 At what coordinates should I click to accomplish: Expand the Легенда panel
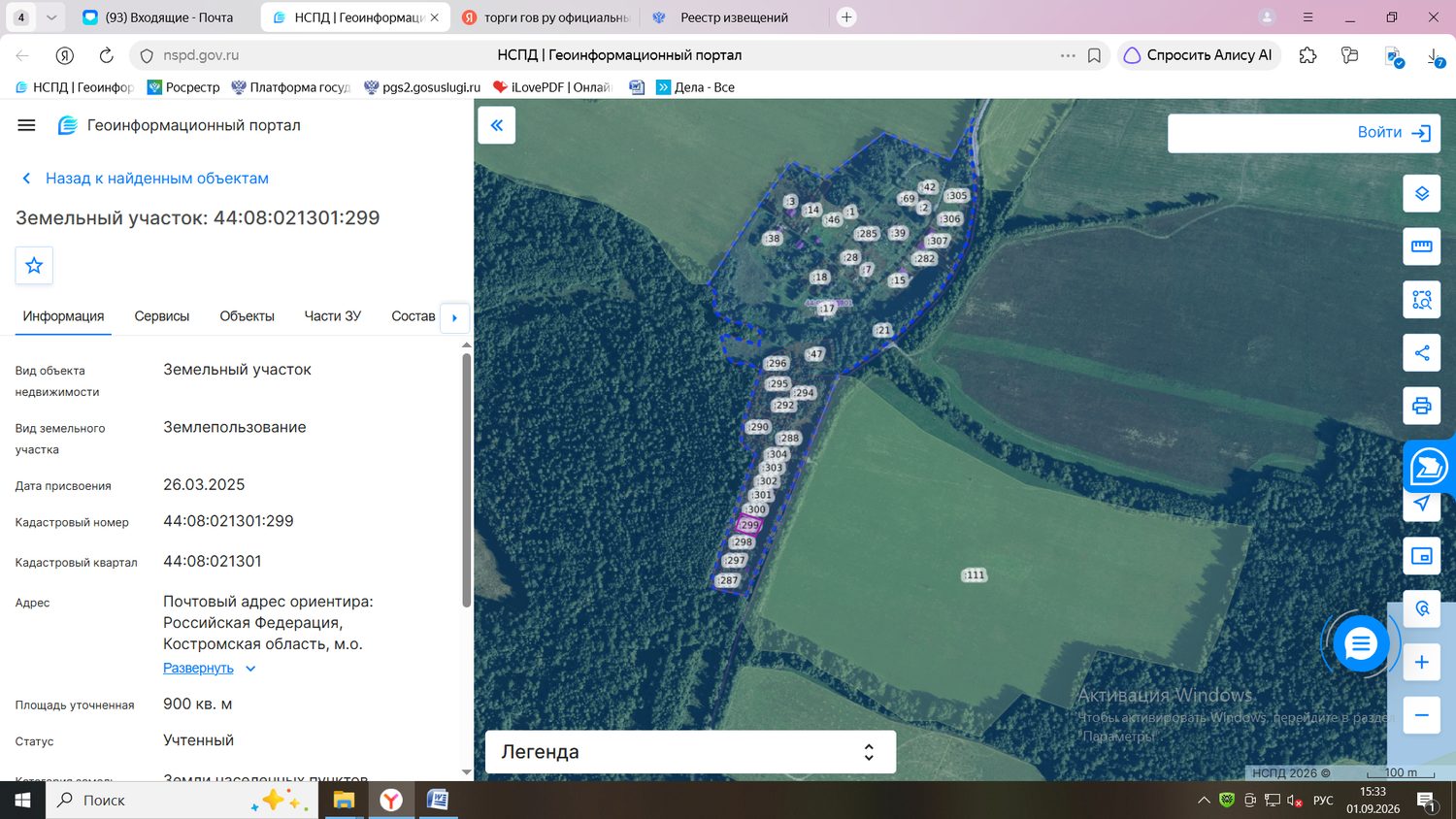690,752
